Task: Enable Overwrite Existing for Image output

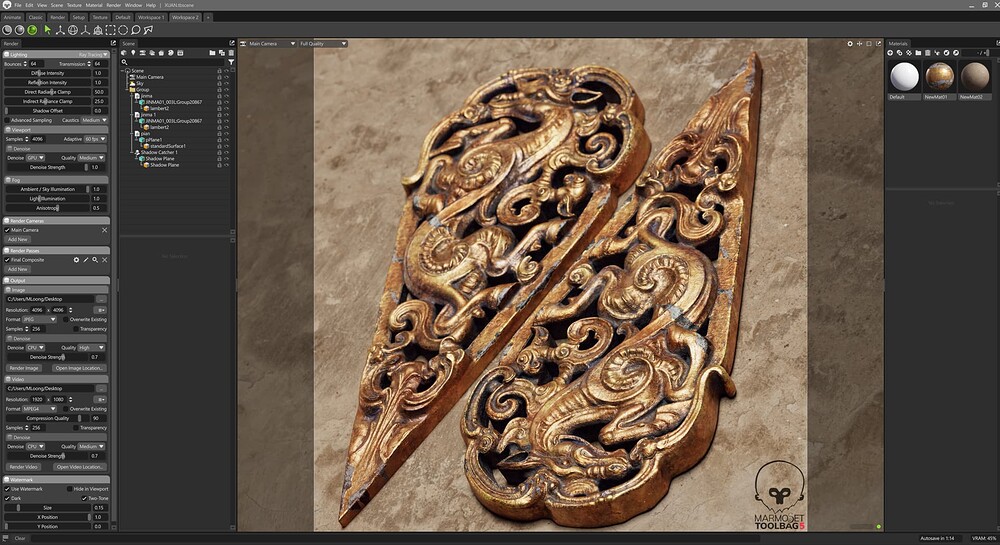Action: [x=66, y=319]
